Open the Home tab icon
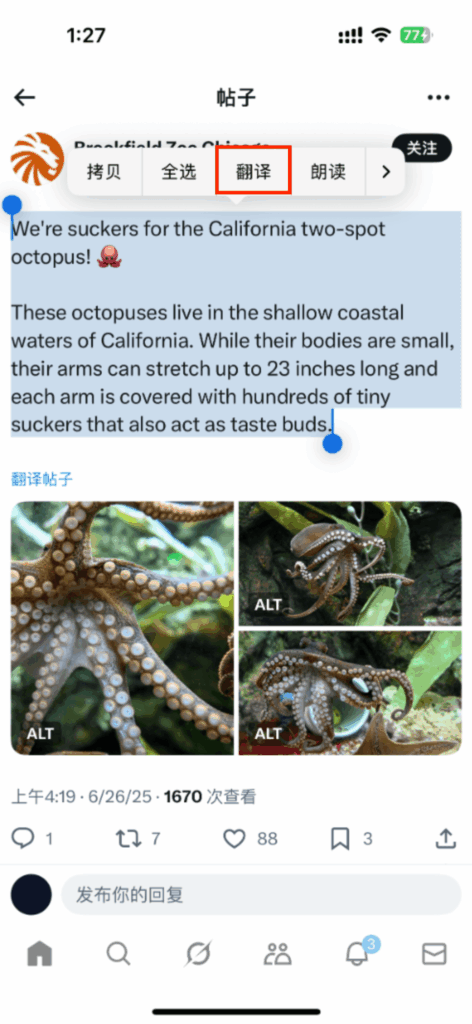 point(40,954)
